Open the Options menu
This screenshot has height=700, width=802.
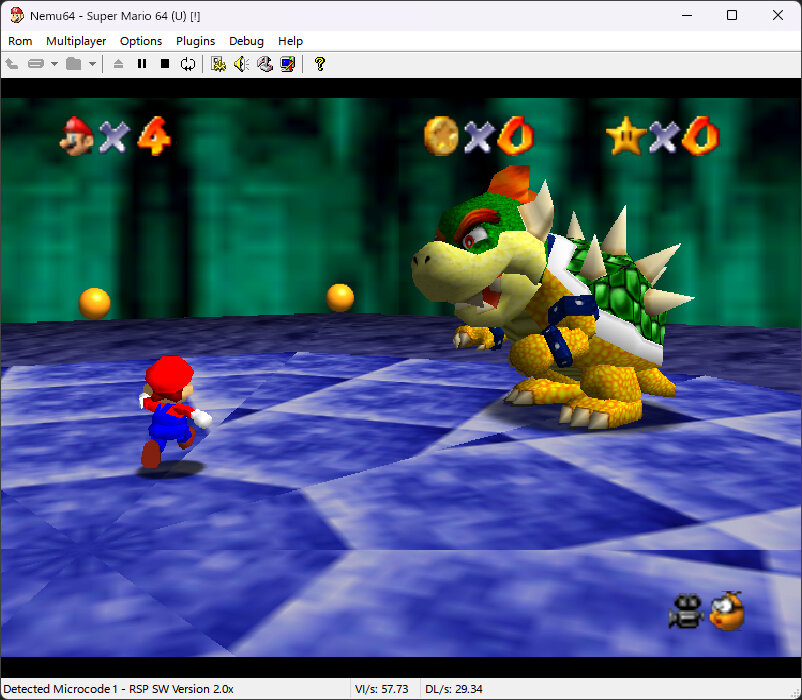141,41
